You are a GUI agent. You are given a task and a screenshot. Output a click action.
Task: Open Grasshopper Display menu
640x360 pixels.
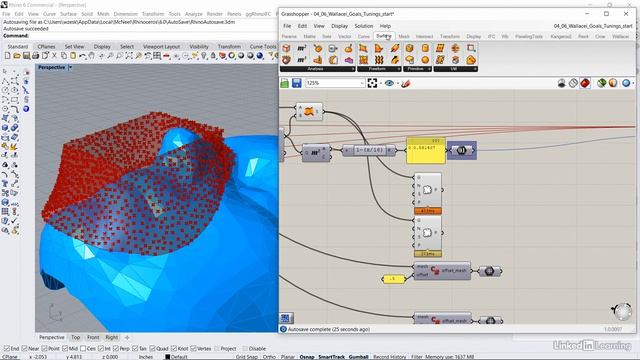tap(339, 26)
